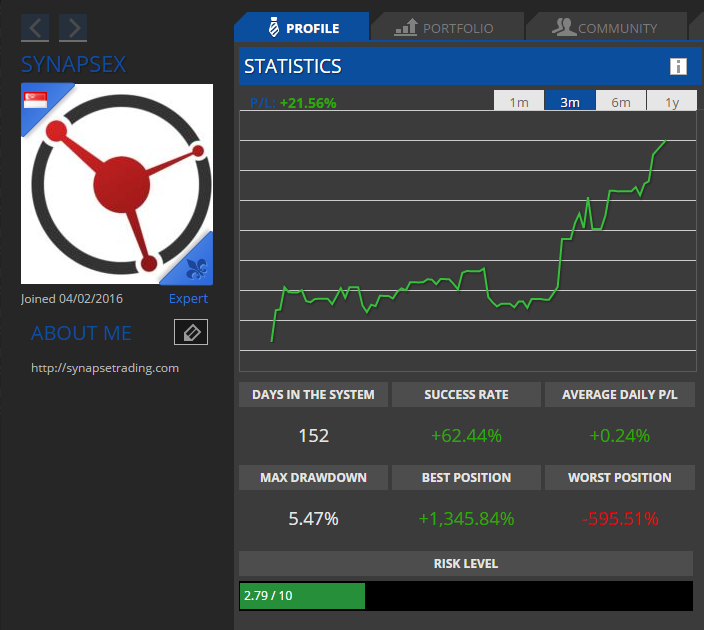Screen dimensions: 704x630
Task: Open the synapsetrading.com link
Action: [105, 368]
